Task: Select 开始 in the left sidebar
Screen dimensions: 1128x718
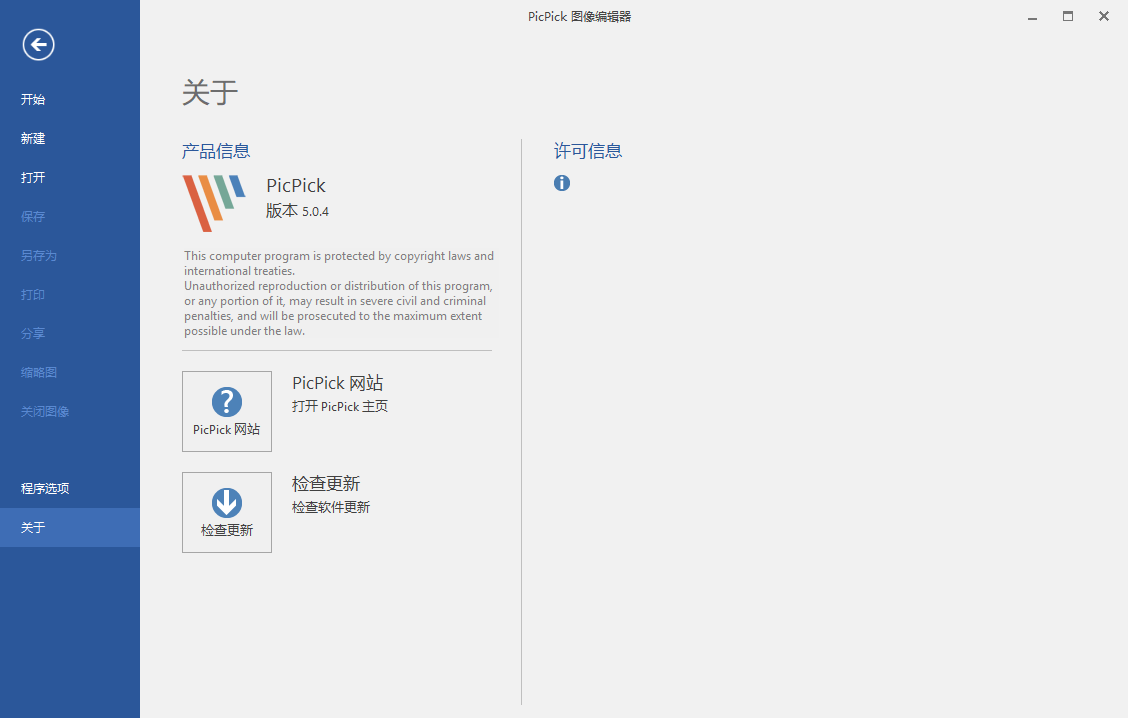Action: pyautogui.click(x=33, y=100)
